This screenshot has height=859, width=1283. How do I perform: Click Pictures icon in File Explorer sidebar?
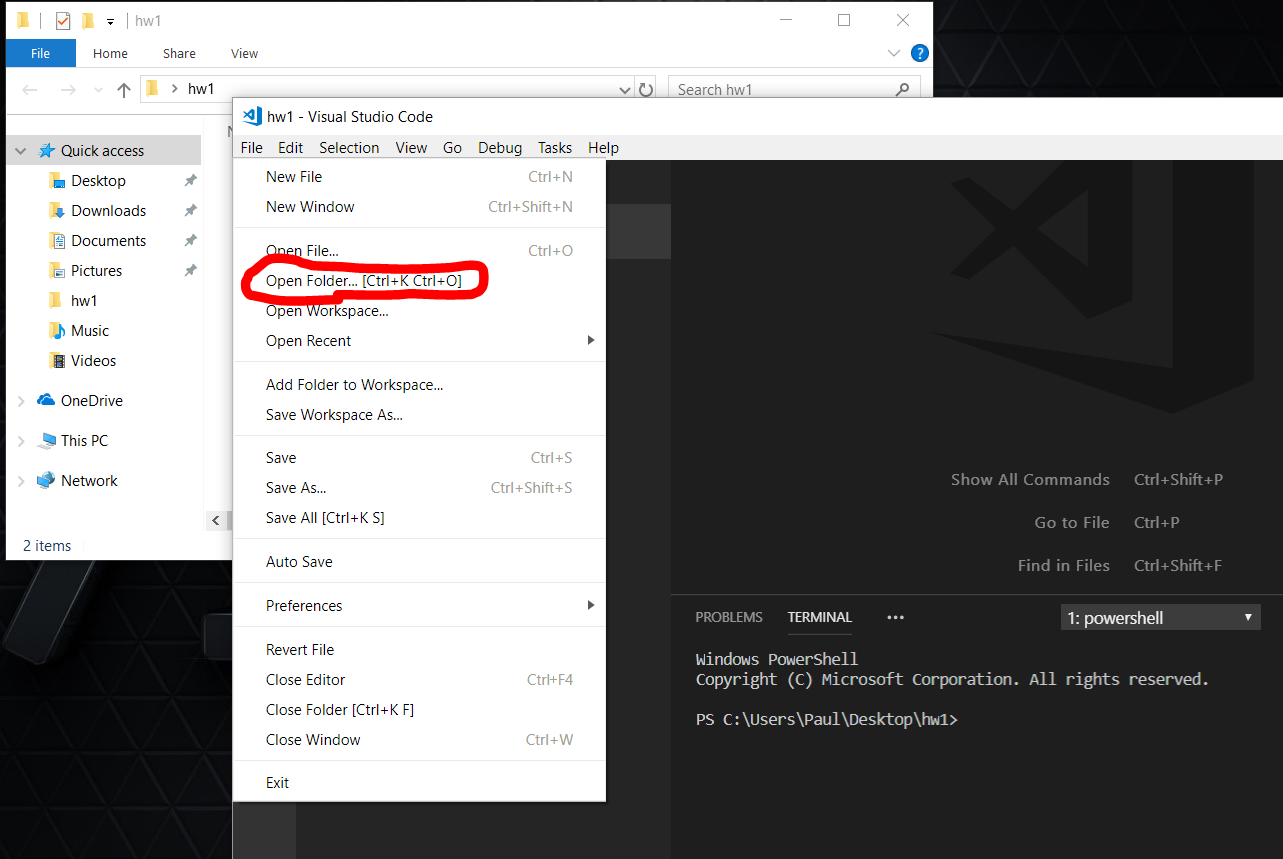pyautogui.click(x=56, y=271)
